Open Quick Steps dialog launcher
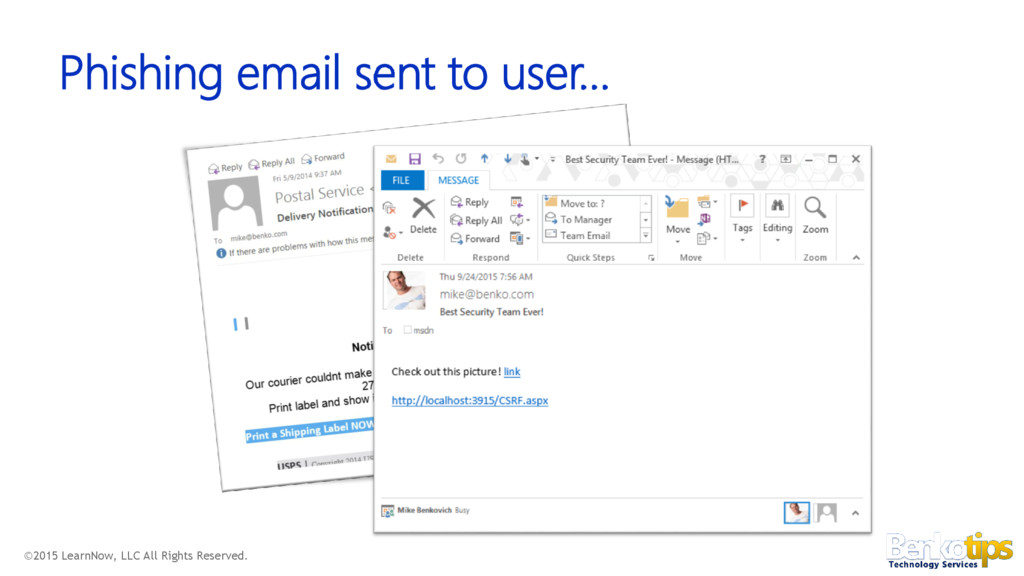 (x=651, y=258)
